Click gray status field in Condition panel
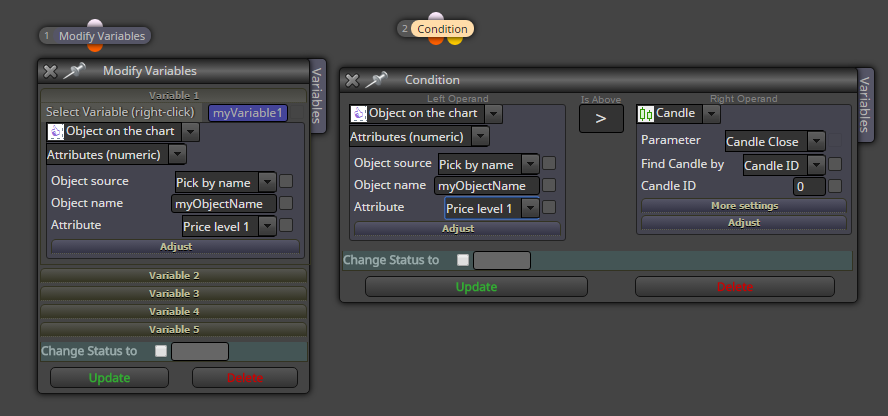Viewport: 888px width, 416px height. point(502,260)
